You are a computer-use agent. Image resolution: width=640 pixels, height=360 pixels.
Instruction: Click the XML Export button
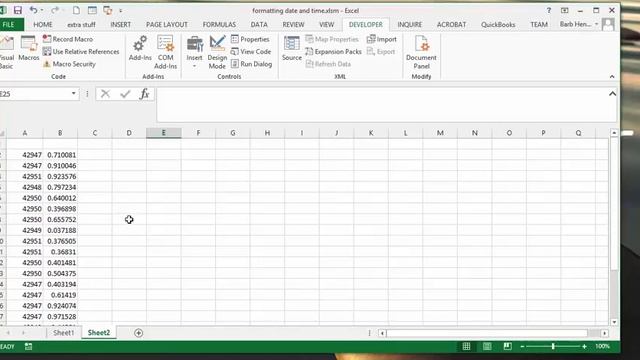tap(381, 51)
